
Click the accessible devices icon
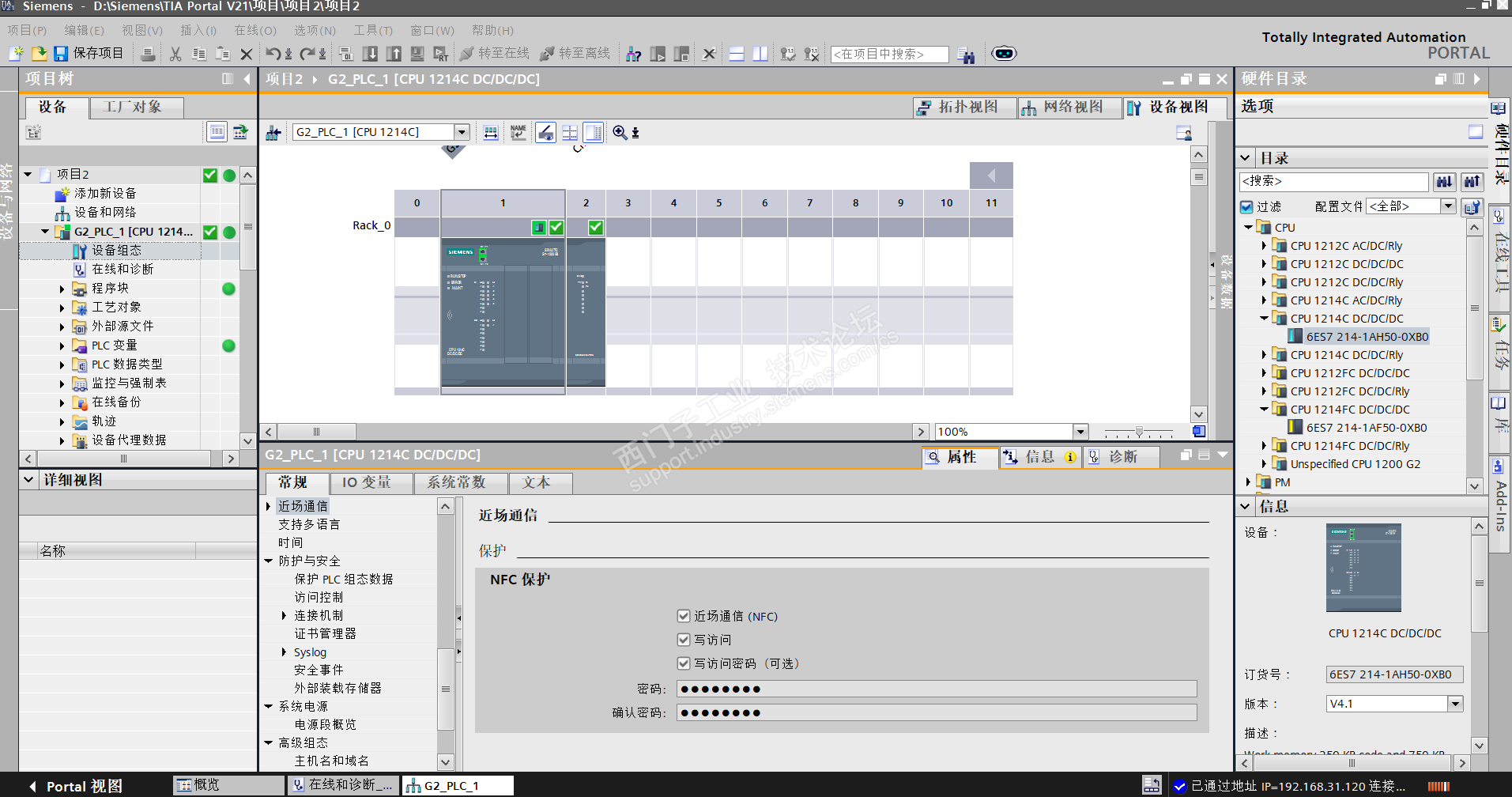(633, 54)
